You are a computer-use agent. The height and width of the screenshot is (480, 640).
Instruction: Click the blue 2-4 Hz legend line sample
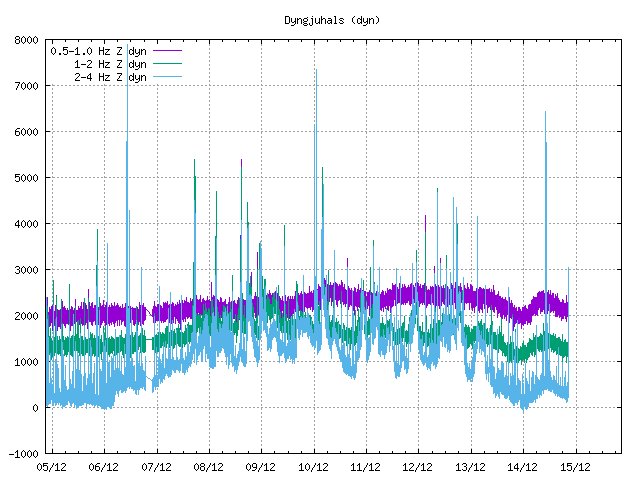(x=167, y=76)
